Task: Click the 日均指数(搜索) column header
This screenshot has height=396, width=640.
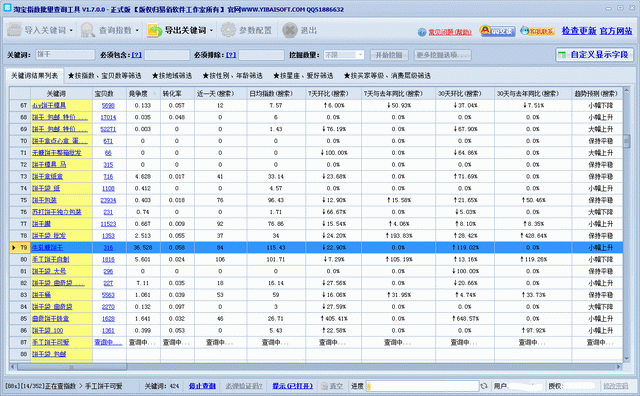Action: [276, 93]
